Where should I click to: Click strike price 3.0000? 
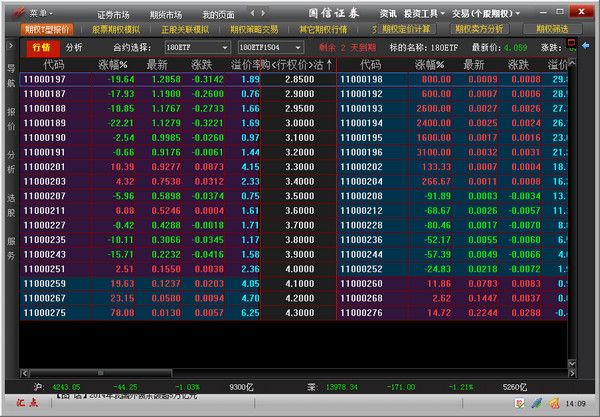(x=299, y=123)
